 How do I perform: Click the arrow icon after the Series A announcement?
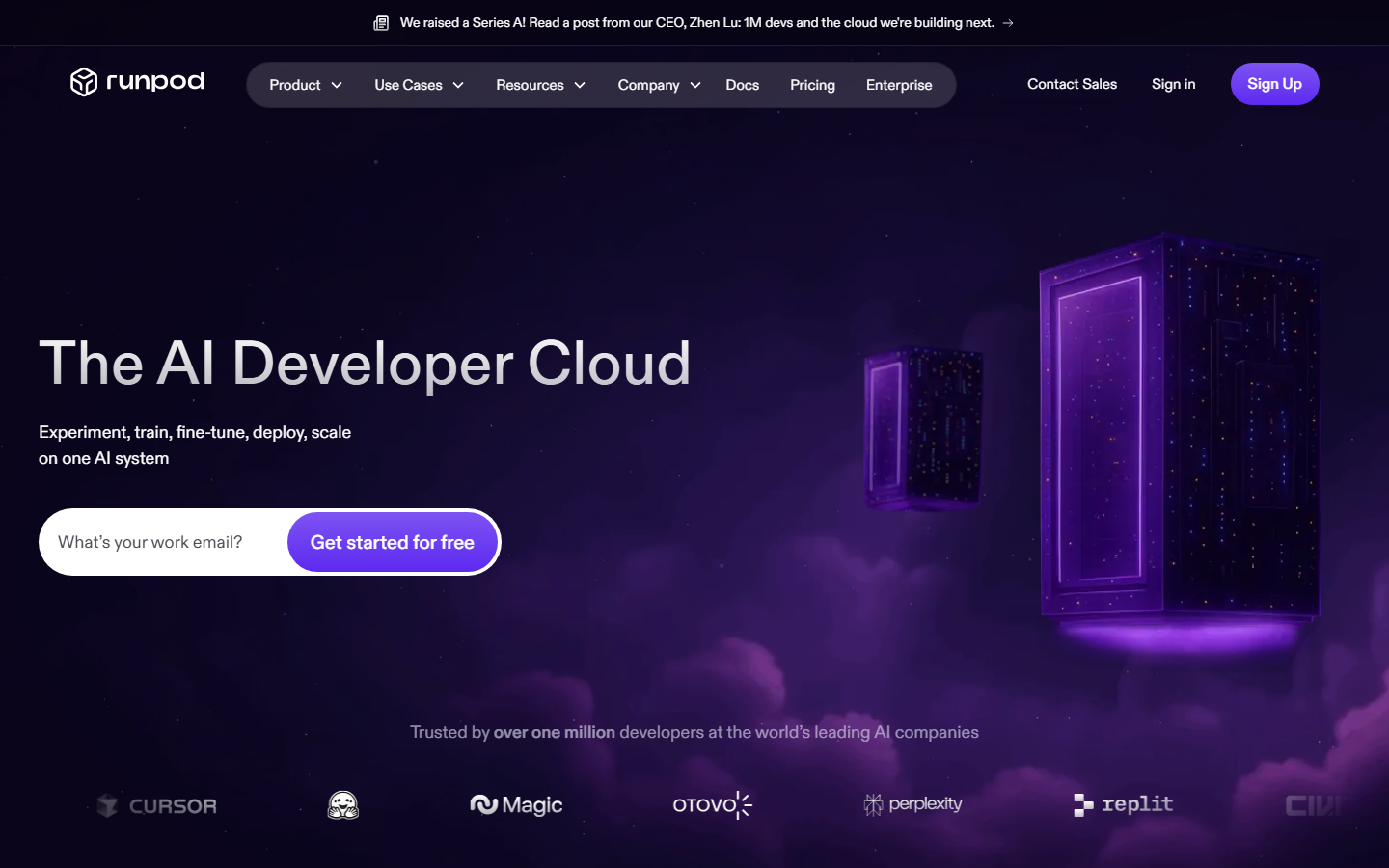(1008, 23)
